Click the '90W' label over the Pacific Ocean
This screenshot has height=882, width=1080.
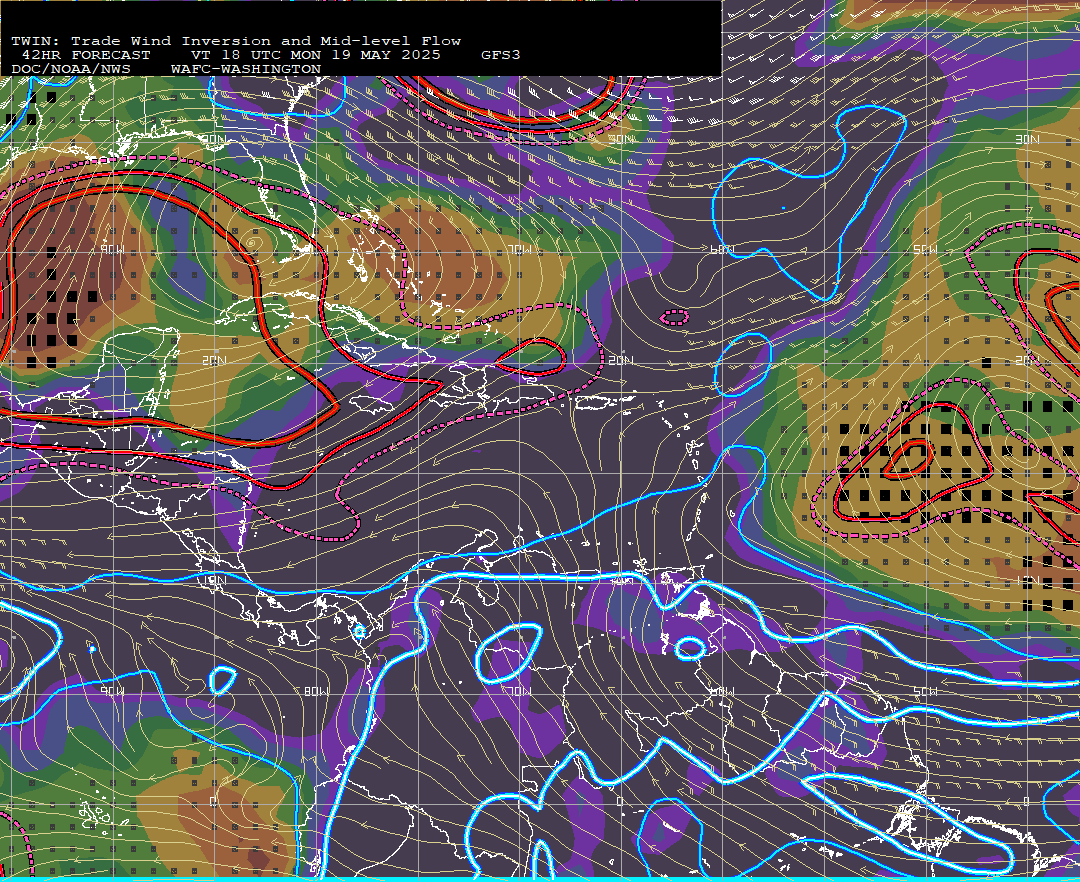113,691
